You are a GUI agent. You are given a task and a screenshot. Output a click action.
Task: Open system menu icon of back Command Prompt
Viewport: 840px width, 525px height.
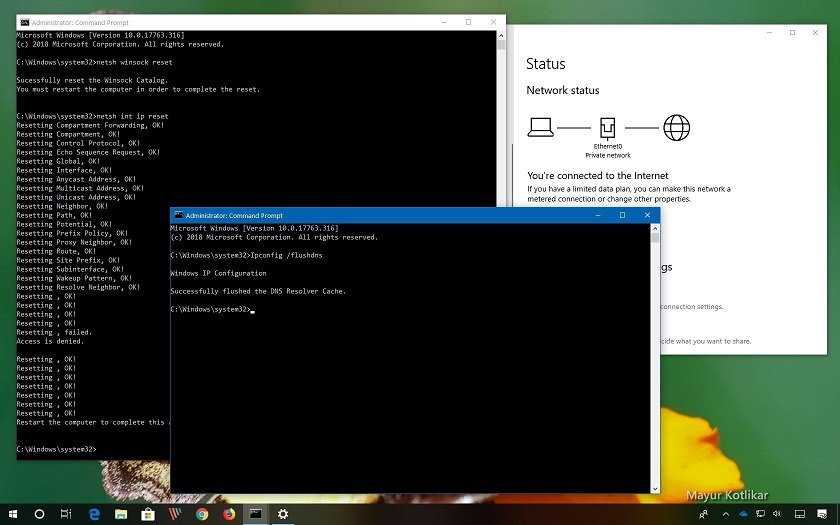click(24, 21)
